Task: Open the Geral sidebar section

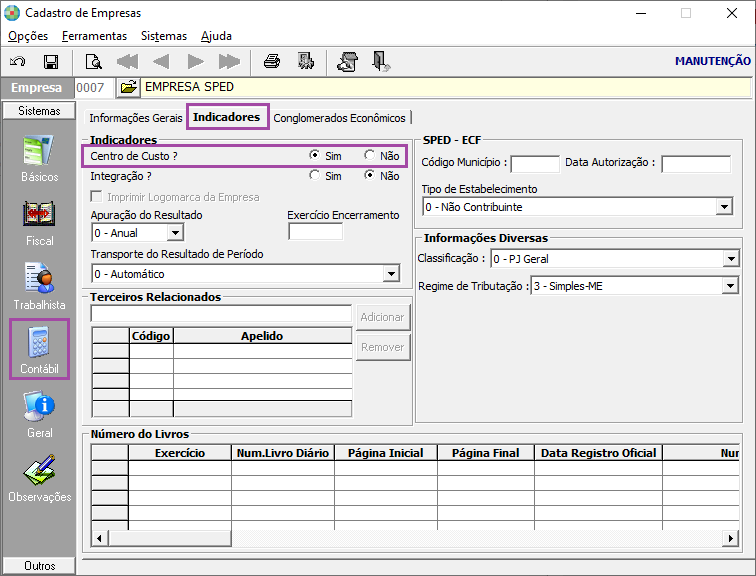Action: (x=39, y=414)
